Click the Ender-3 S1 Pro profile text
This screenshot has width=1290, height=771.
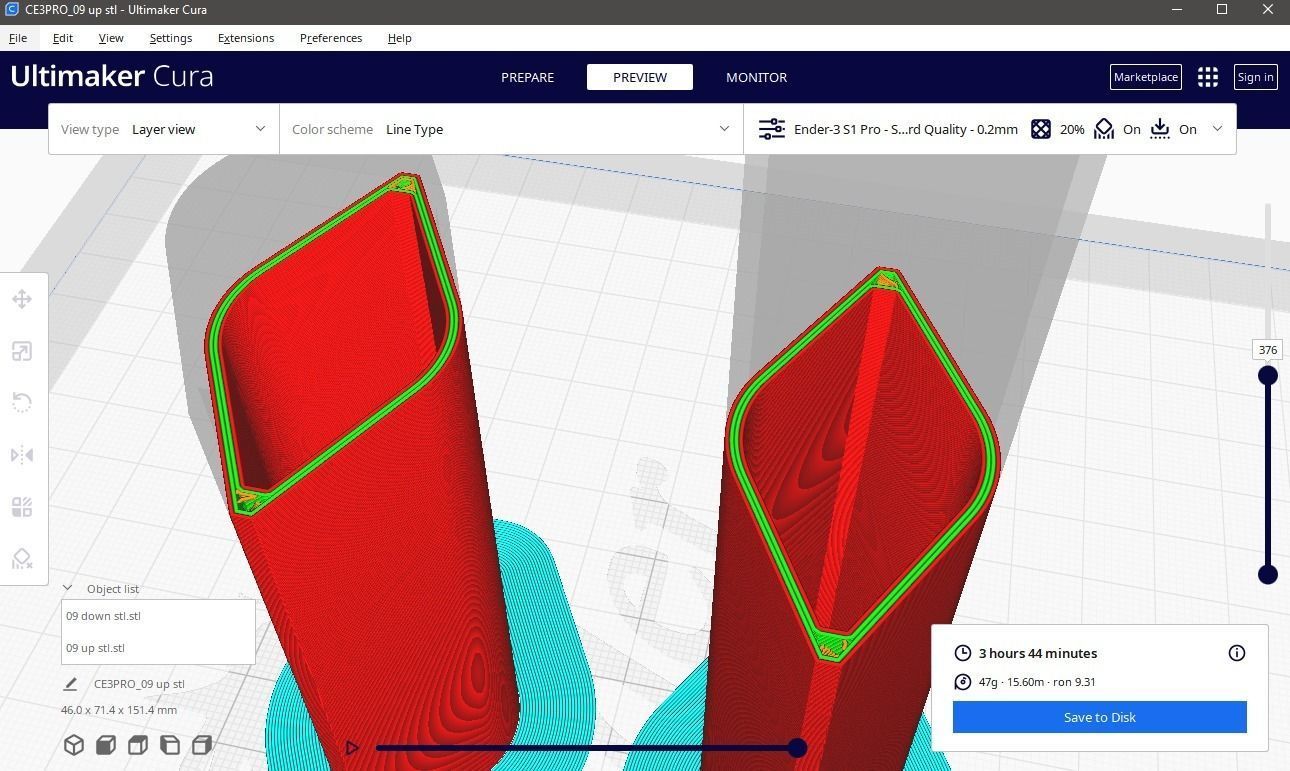906,129
